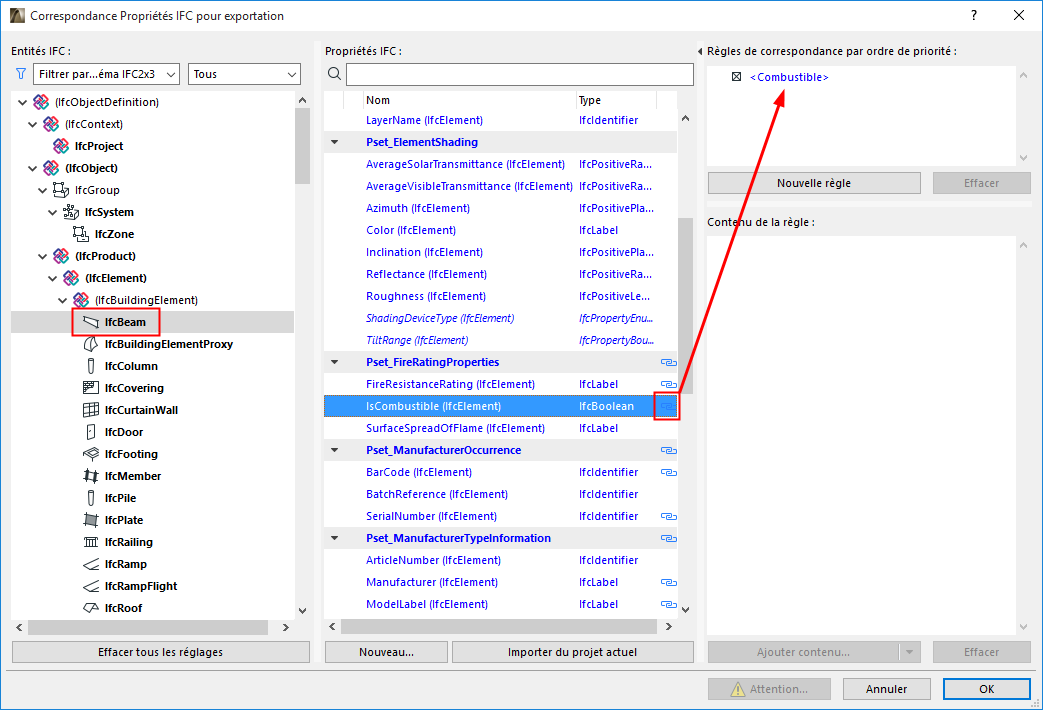Select the SurfaceSpreadOfFlame (IfcElement) row
Image resolution: width=1043 pixels, height=710 pixels.
[x=500, y=428]
